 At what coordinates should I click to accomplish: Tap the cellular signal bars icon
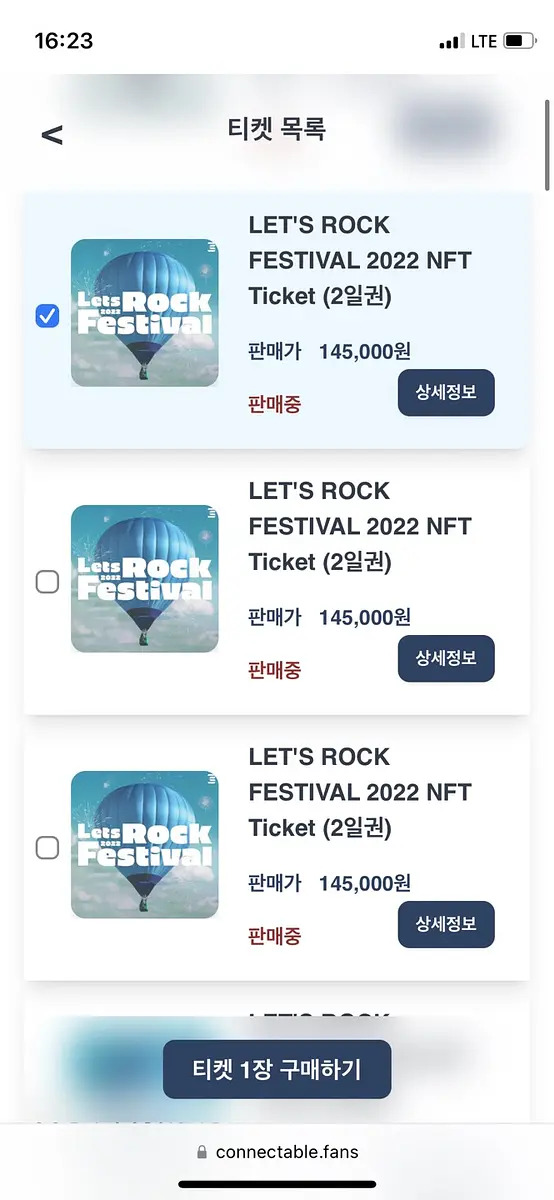pos(451,42)
